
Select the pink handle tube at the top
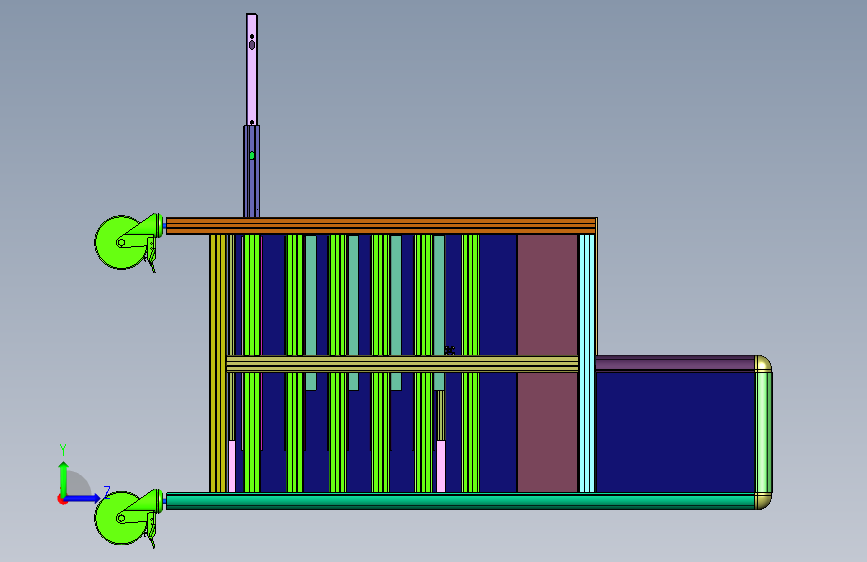click(252, 70)
